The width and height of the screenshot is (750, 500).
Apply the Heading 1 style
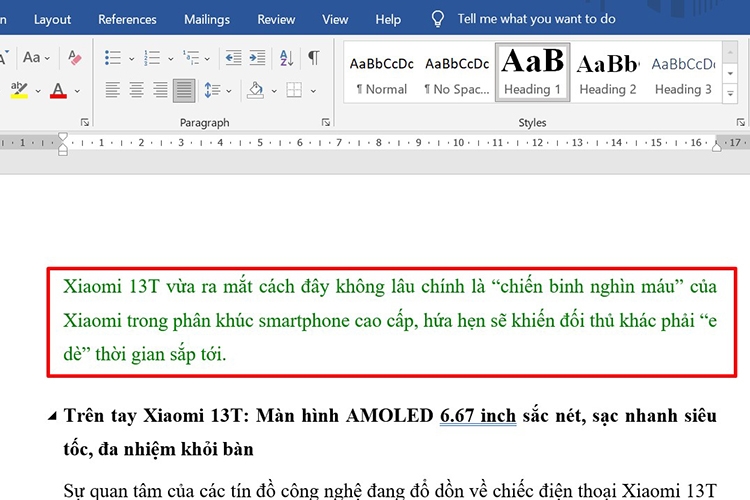pos(532,72)
